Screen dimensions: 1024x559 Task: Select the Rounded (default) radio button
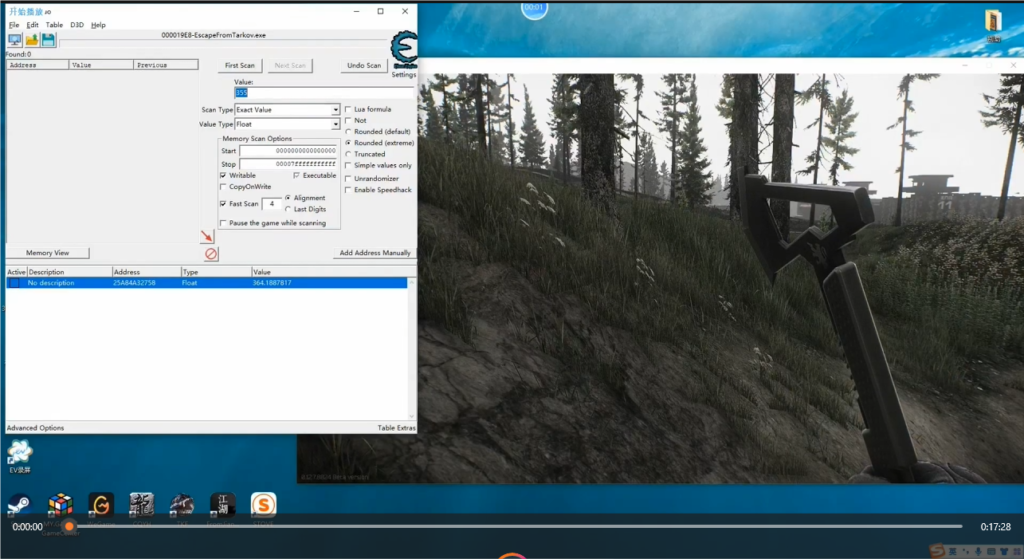click(x=348, y=131)
